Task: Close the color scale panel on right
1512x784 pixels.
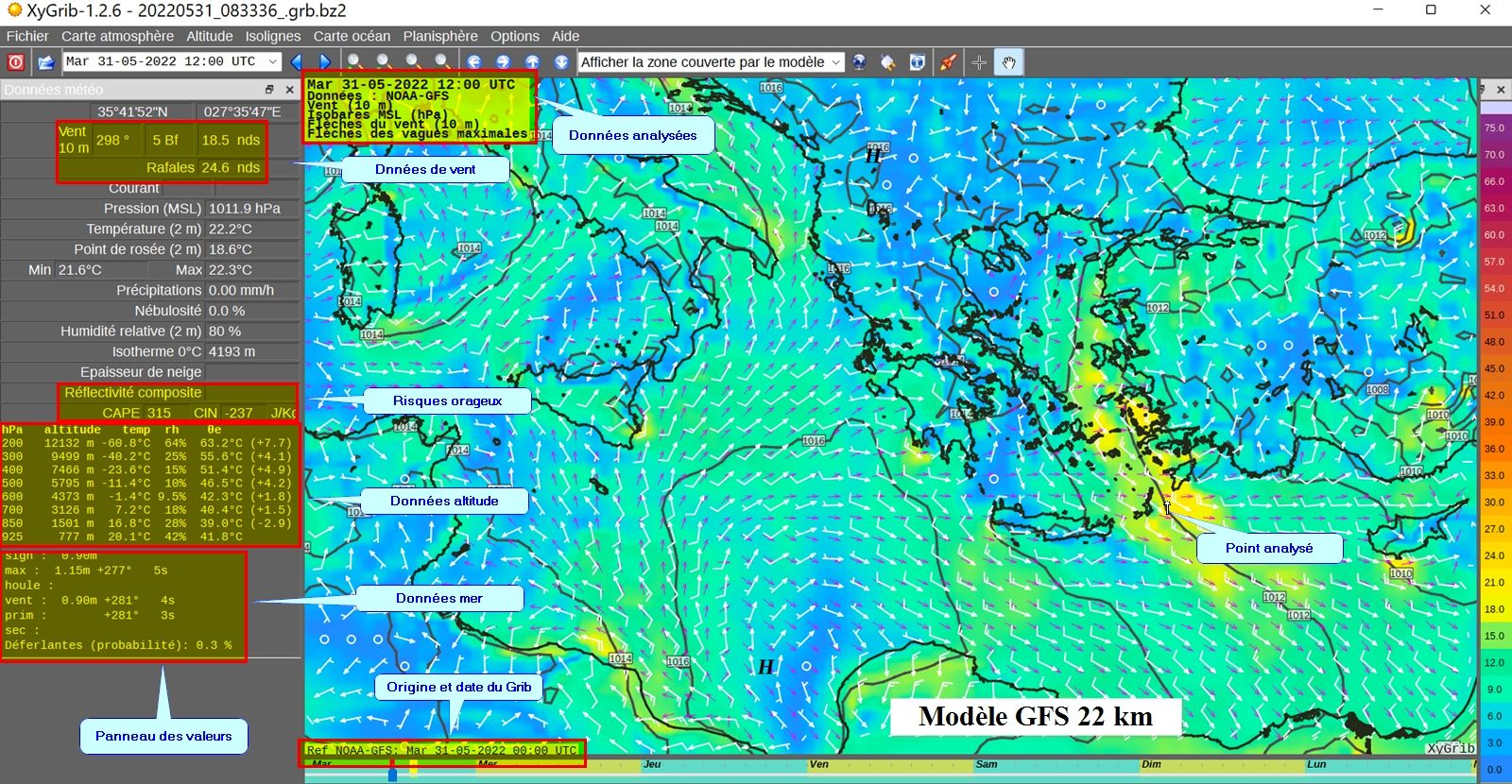Action: 1501,90
